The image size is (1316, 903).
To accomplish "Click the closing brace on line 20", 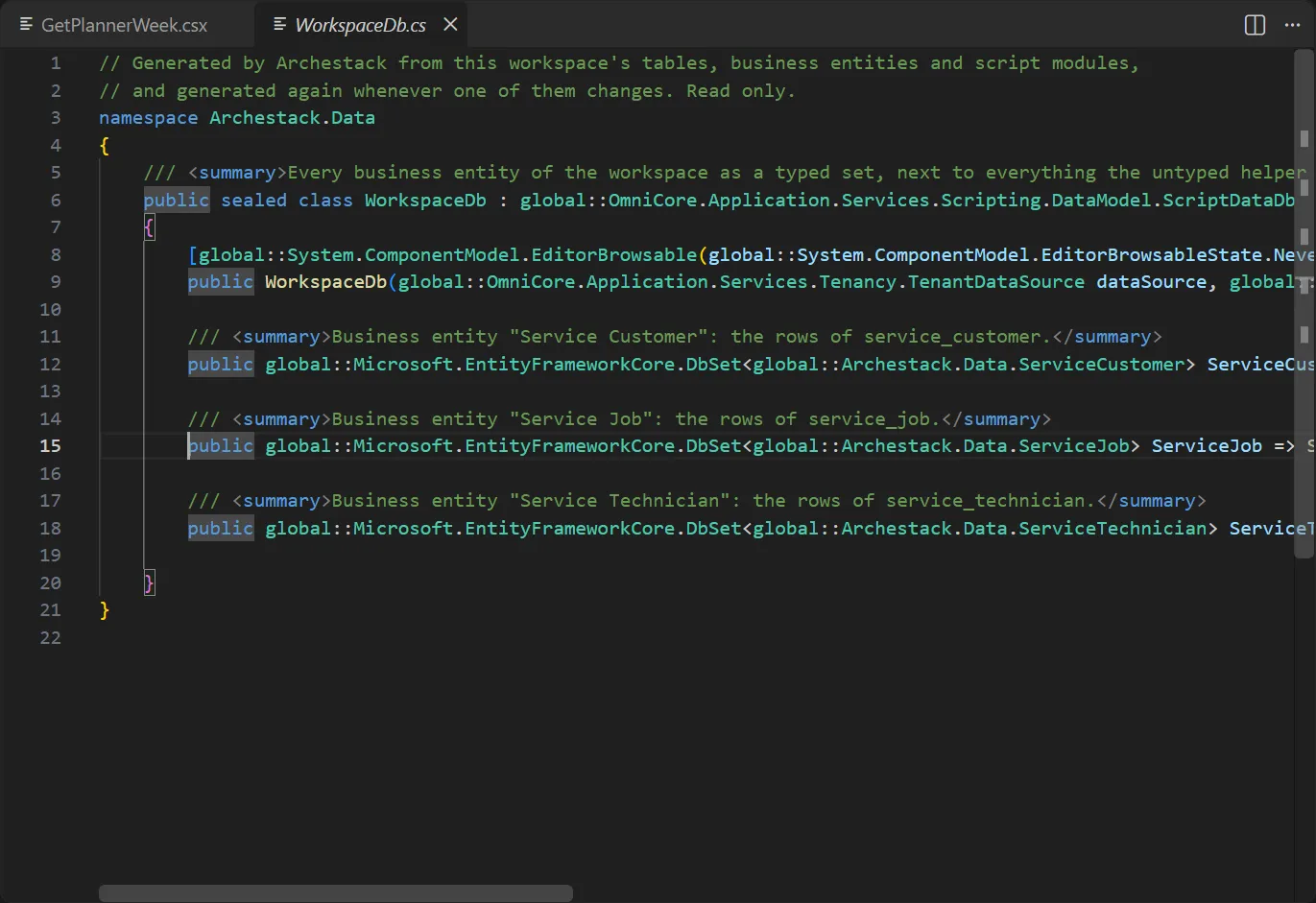I will tap(149, 583).
